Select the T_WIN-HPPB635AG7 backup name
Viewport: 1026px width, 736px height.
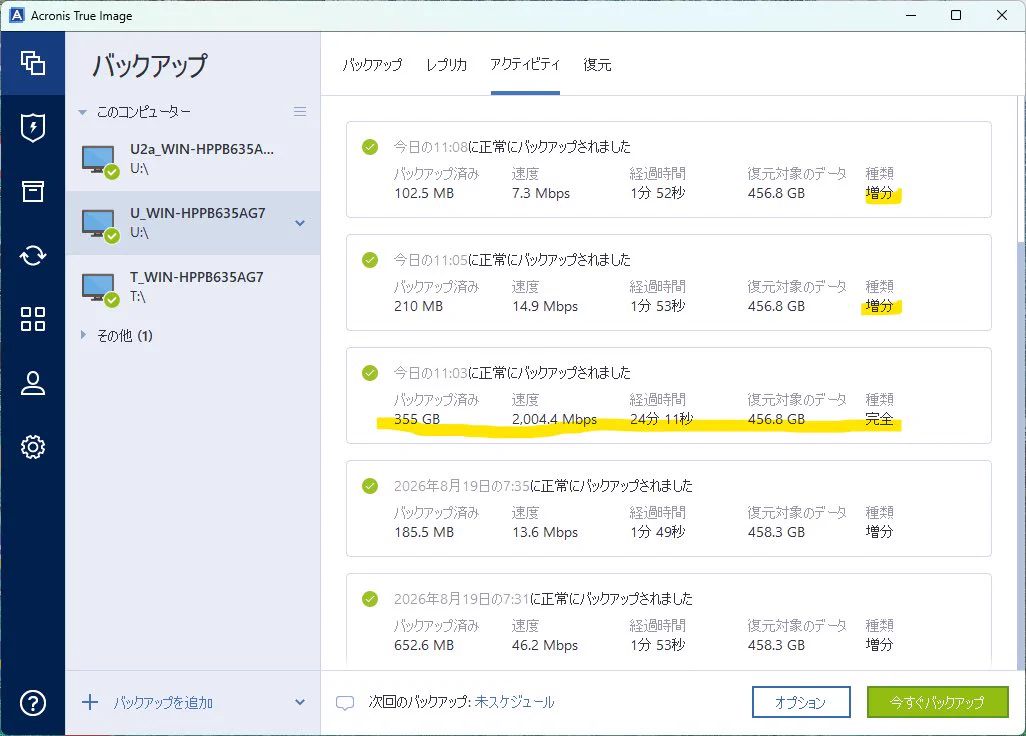[196, 277]
